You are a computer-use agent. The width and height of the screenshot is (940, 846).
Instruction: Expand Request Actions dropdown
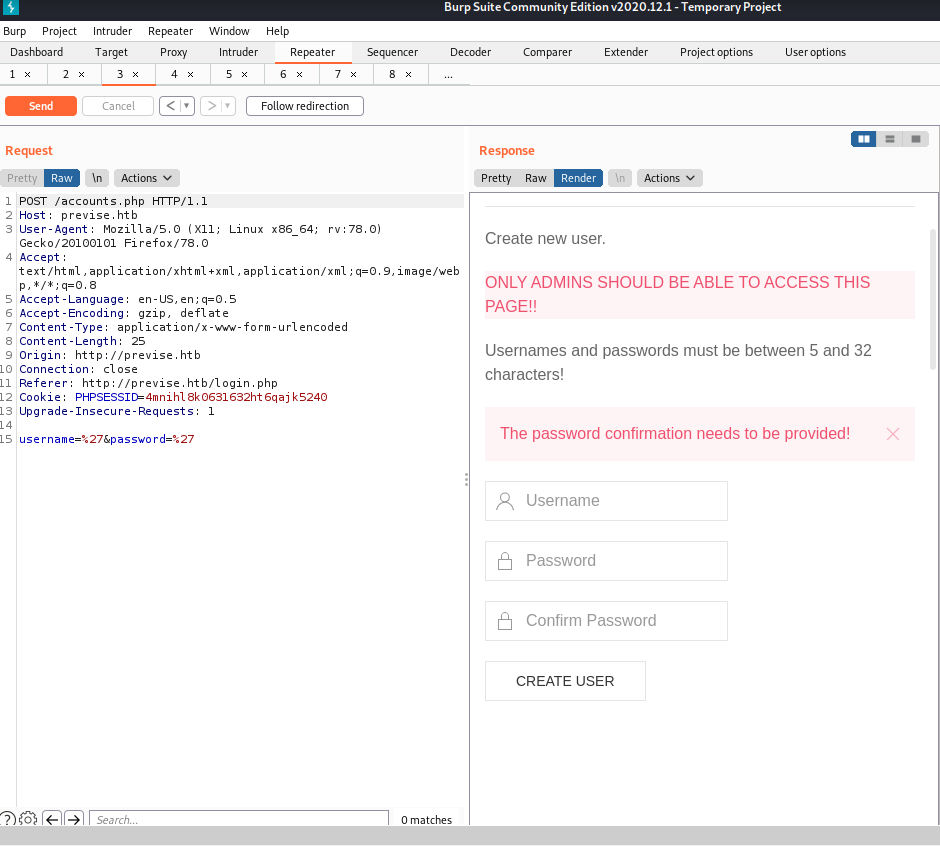(147, 178)
